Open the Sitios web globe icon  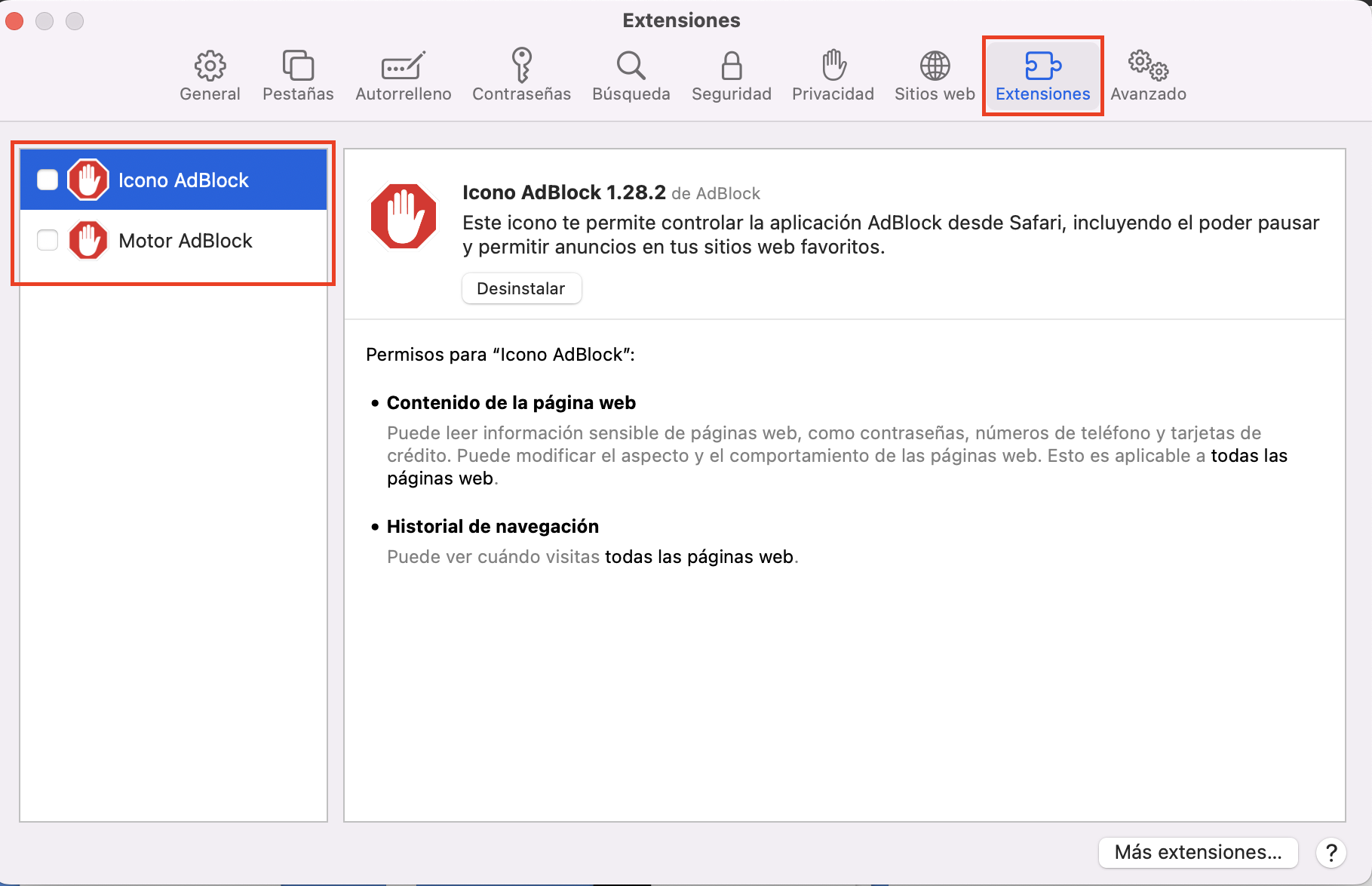[935, 66]
